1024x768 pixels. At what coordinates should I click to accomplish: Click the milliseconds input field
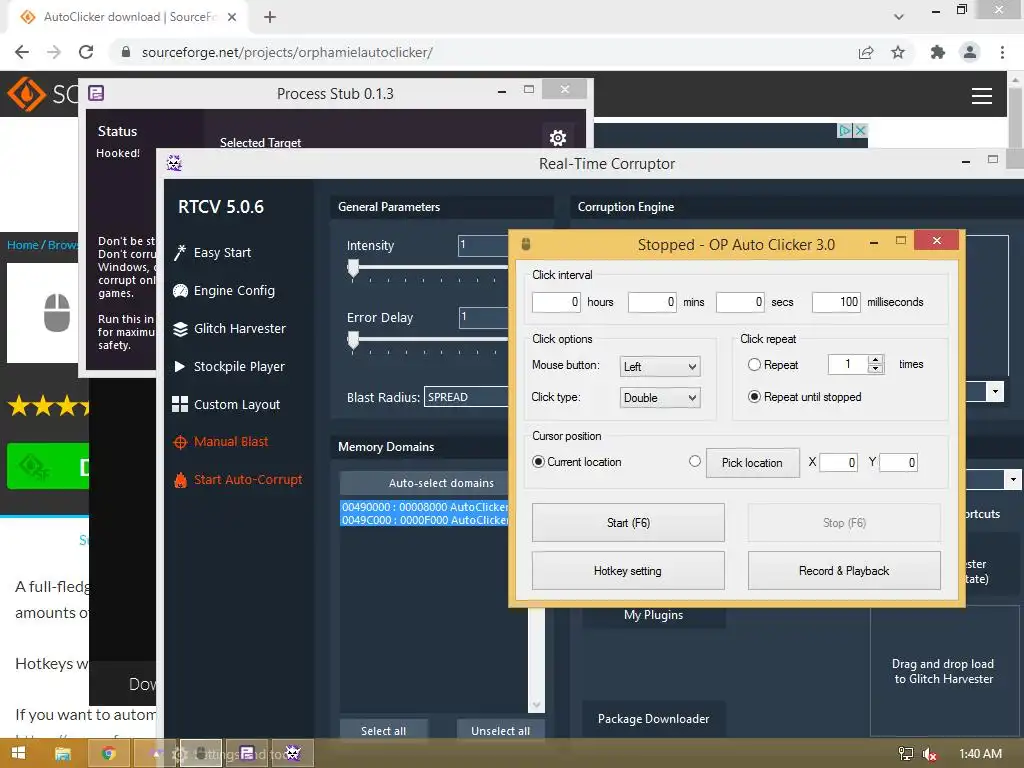836,302
